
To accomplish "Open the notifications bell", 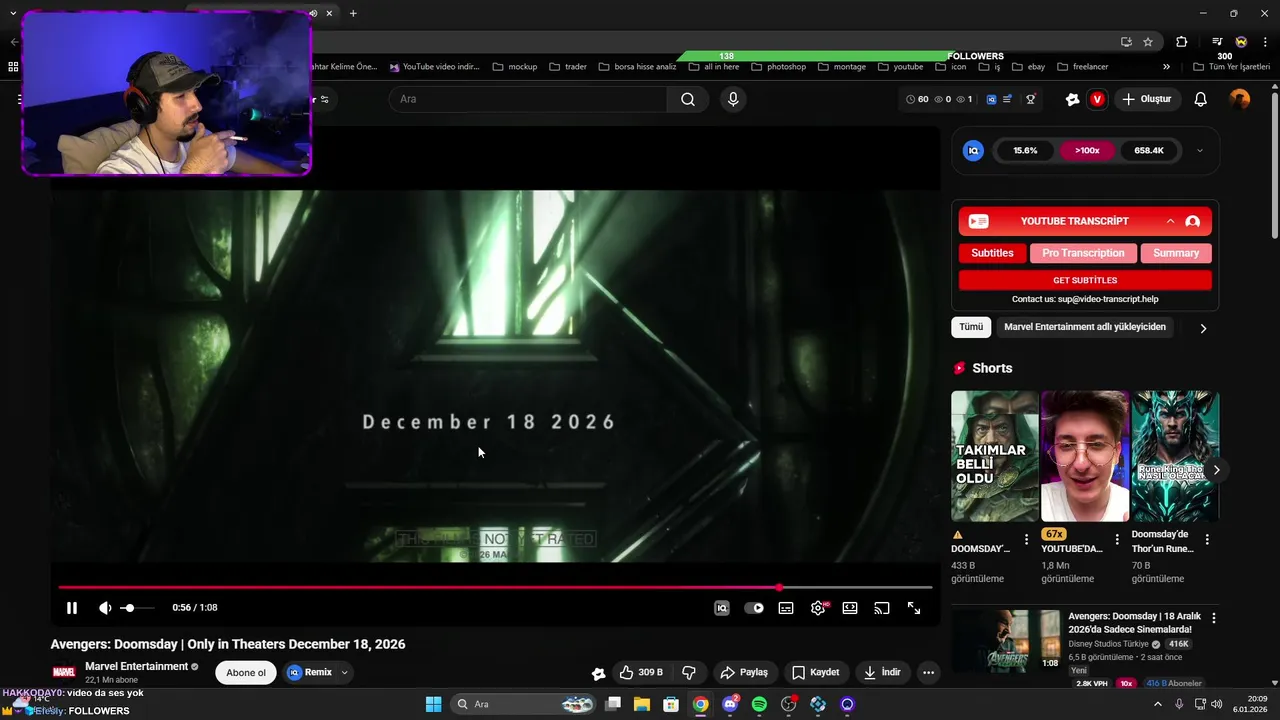I will pyautogui.click(x=1201, y=99).
